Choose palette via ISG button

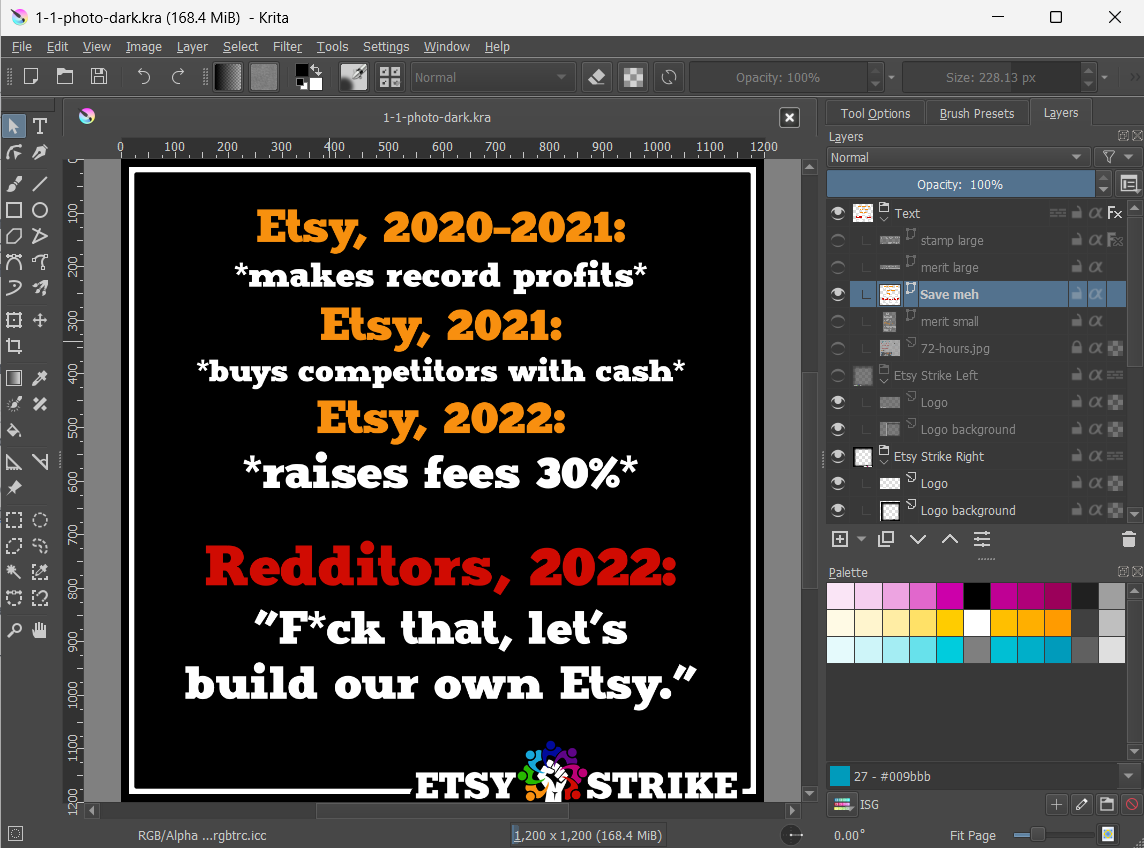pos(843,804)
